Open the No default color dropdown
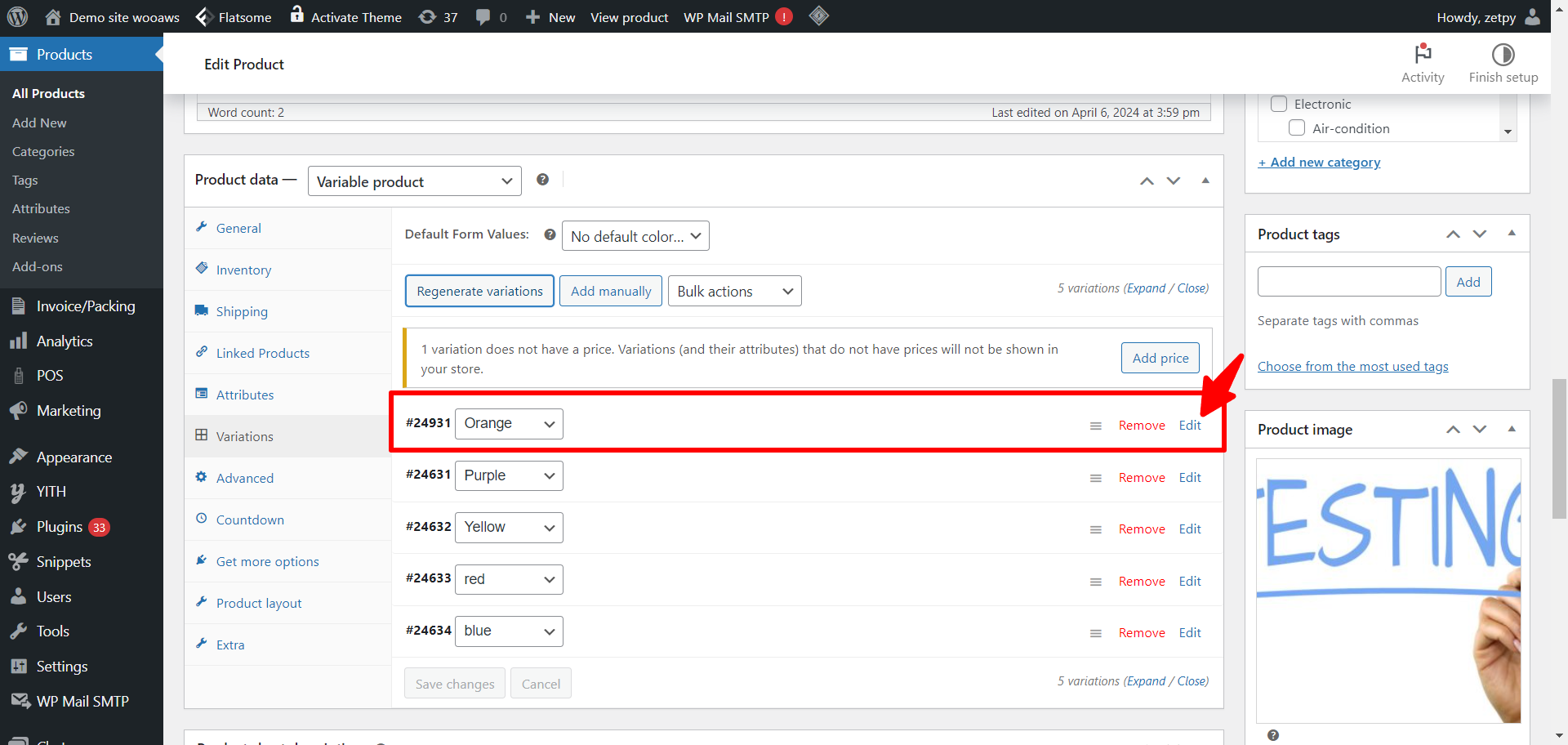Image resolution: width=1568 pixels, height=745 pixels. (635, 236)
